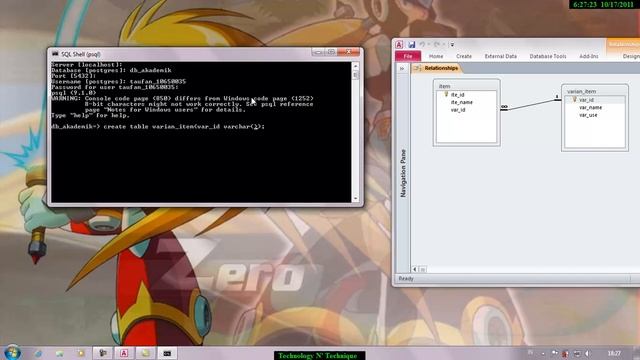This screenshot has height=360, width=640.
Task: Open the External Data ribbon tab
Action: click(x=500, y=56)
